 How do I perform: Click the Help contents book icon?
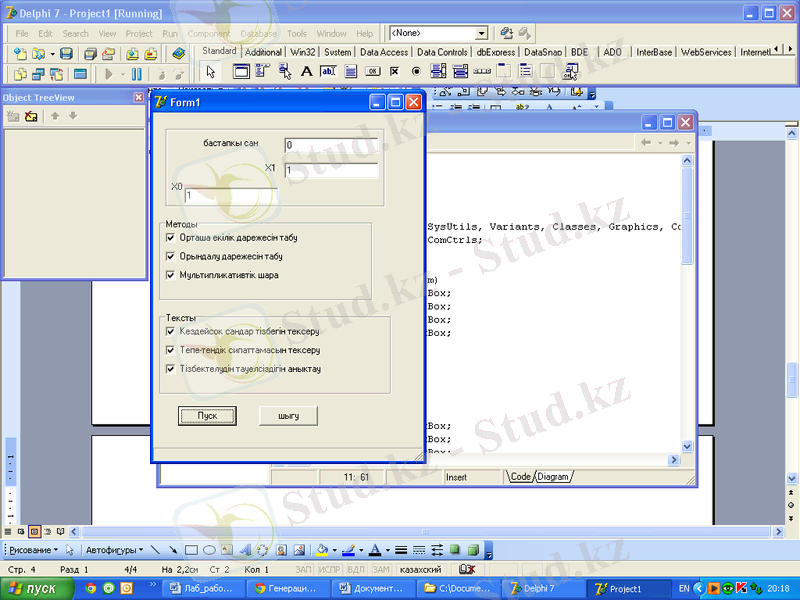coord(179,54)
